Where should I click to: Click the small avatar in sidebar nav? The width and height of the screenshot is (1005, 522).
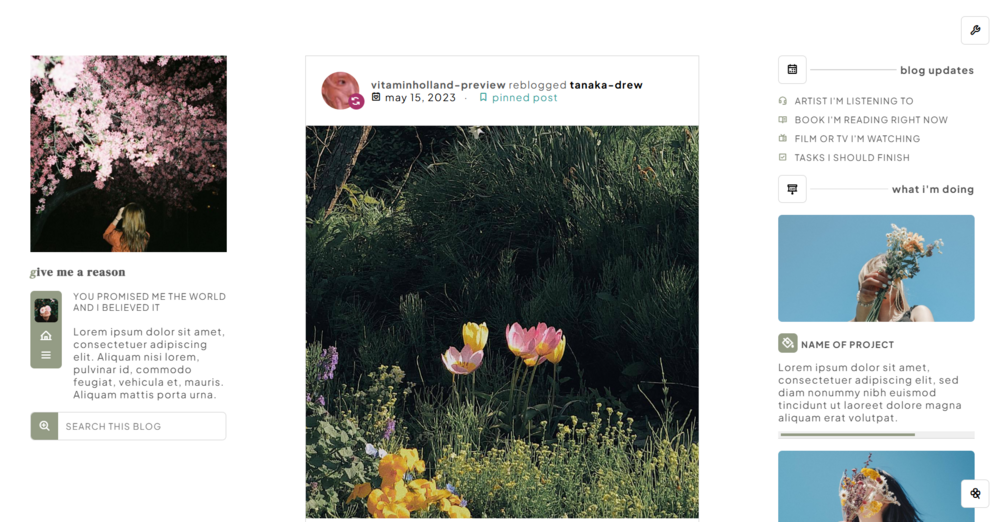(x=46, y=310)
